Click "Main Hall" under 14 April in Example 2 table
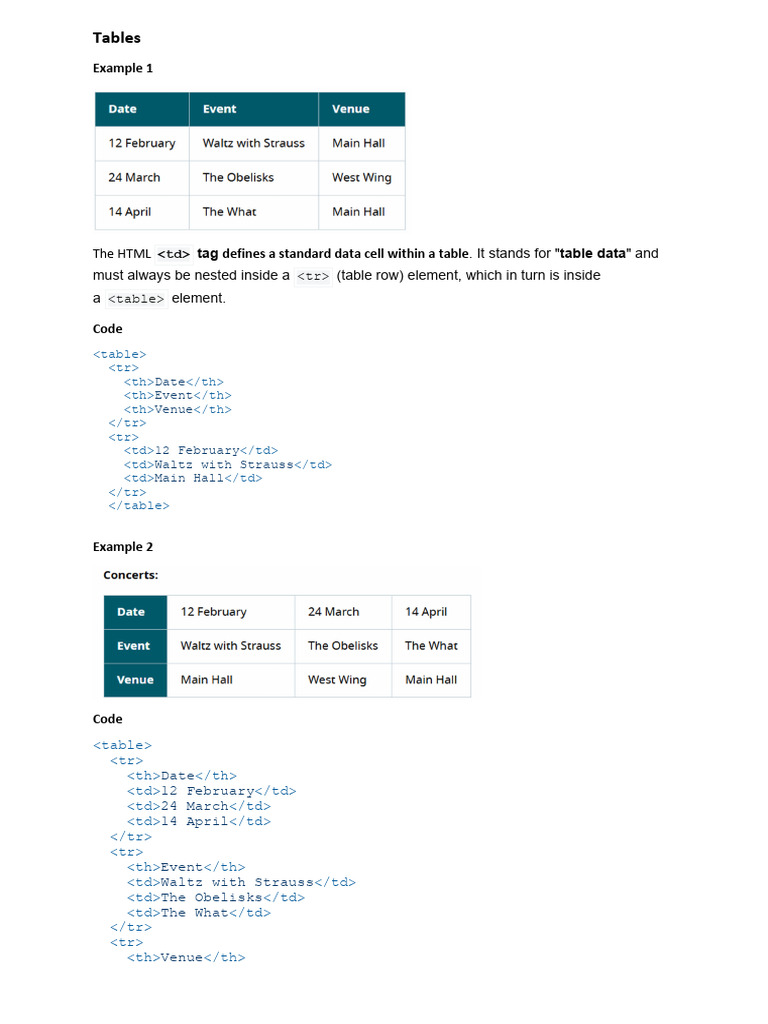Viewport: 768px width, 1024px height. [431, 680]
